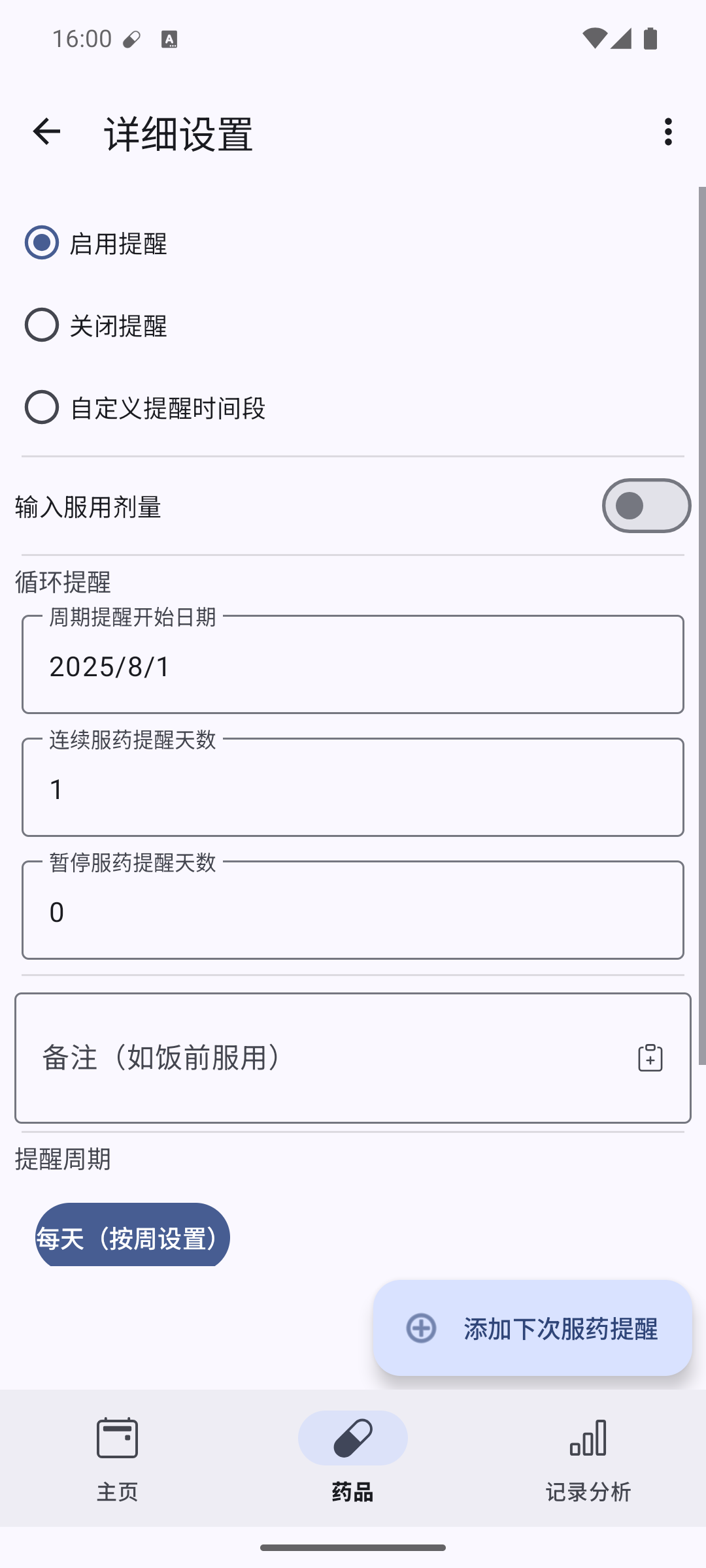Open the three-dot overflow menu
Viewport: 706px width, 1568px height.
667,132
